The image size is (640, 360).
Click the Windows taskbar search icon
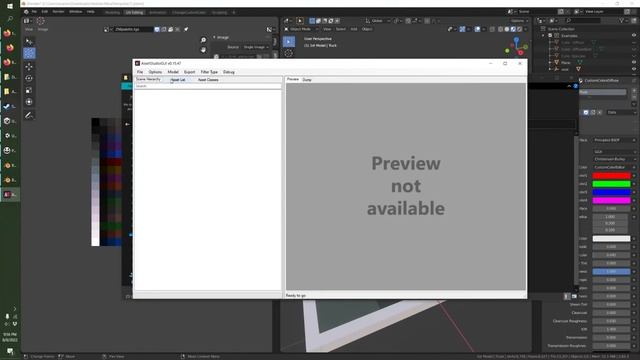[10, 19]
